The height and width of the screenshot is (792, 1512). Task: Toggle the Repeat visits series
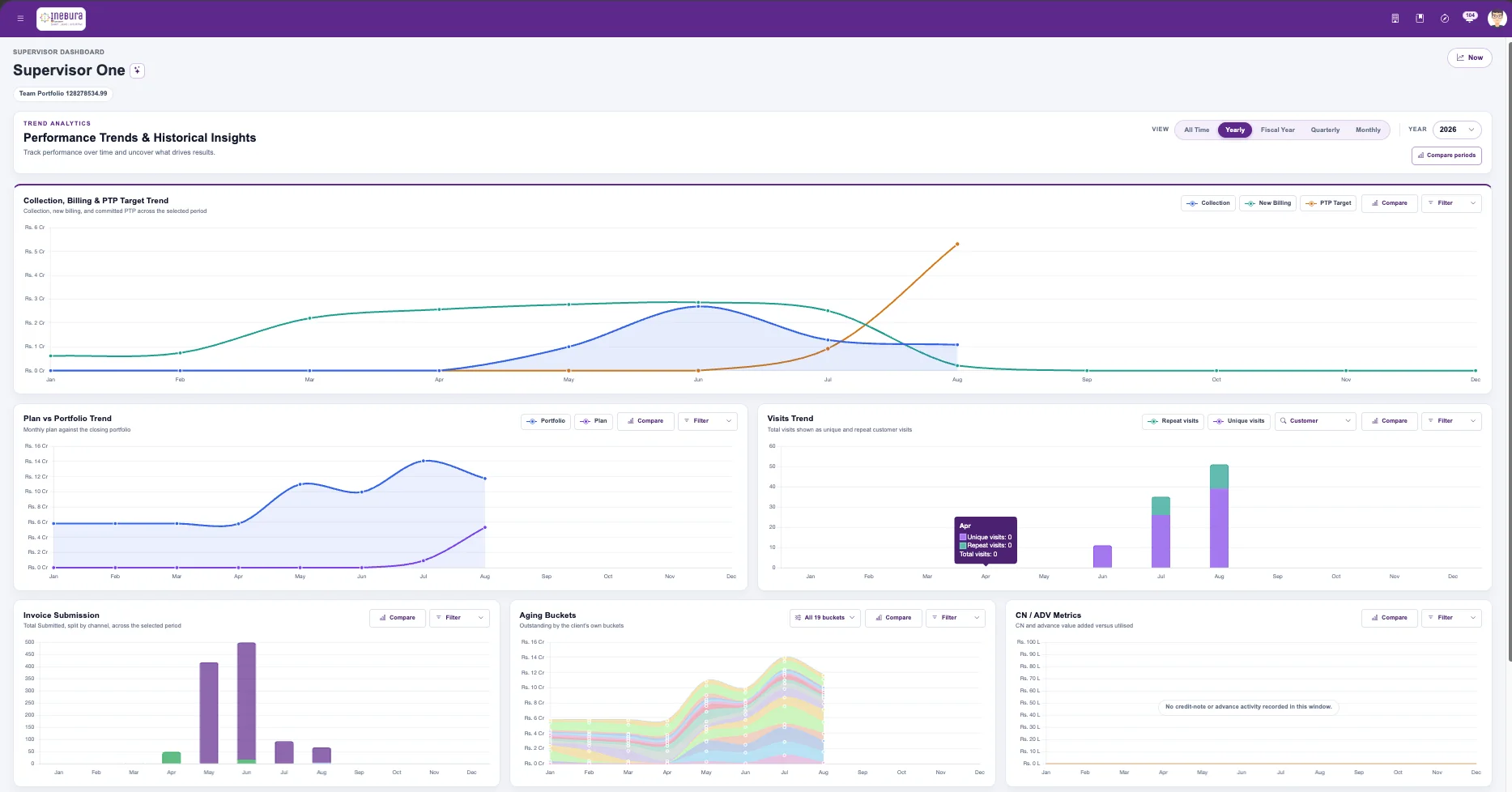[x=1173, y=421]
